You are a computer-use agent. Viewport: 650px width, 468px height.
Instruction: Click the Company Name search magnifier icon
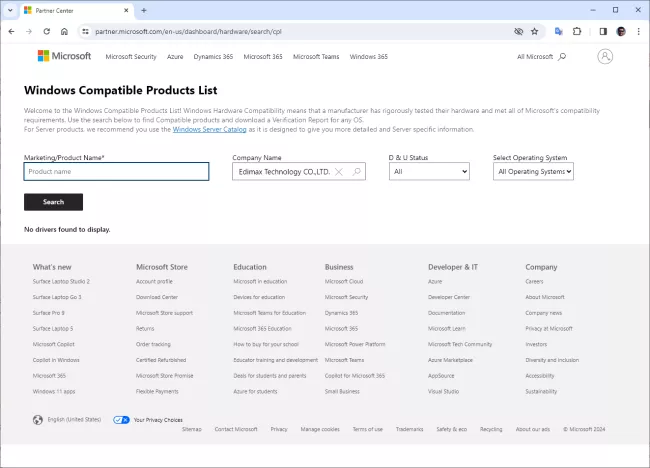point(356,172)
